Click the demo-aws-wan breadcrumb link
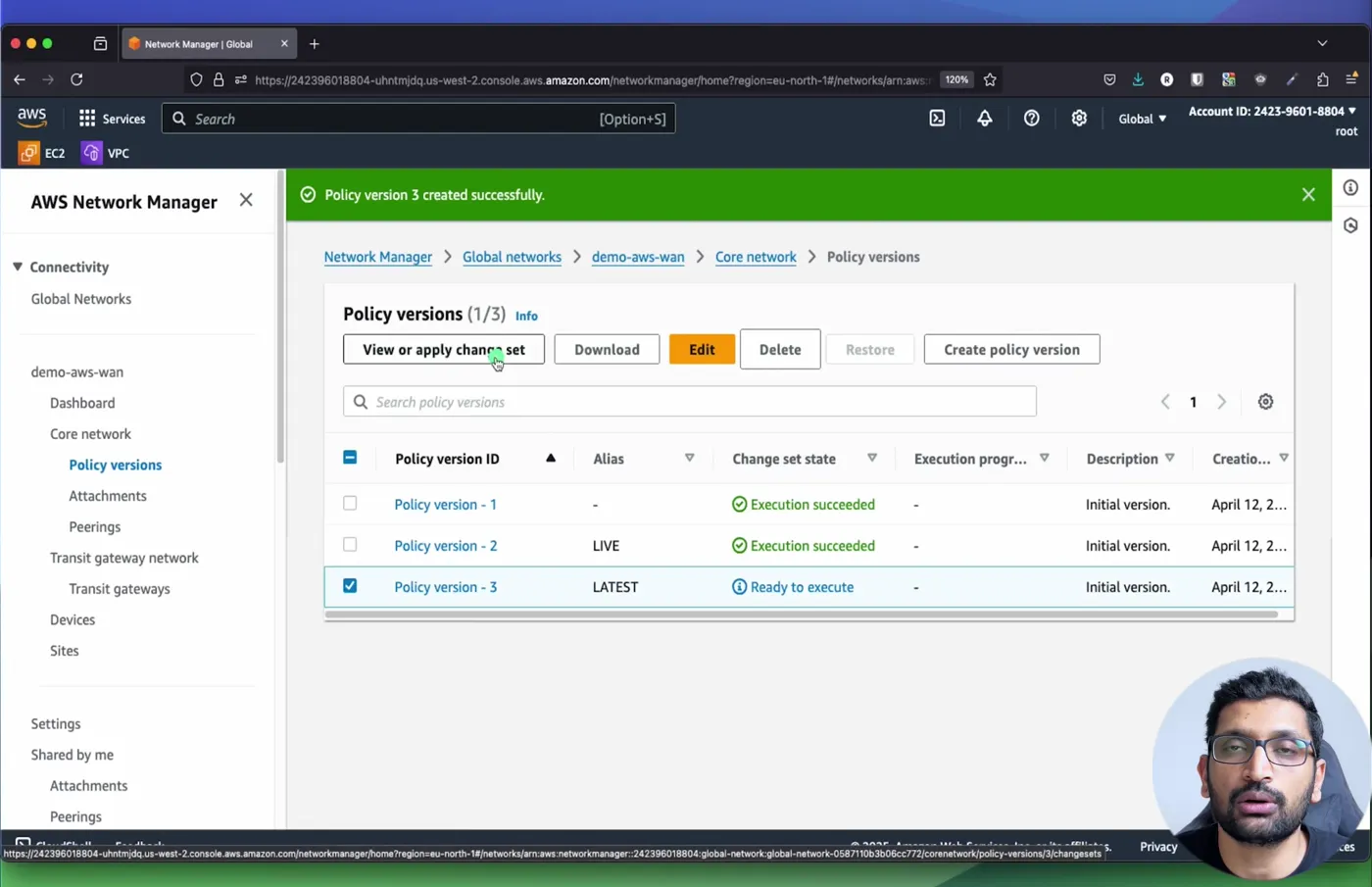1372x887 pixels. [x=638, y=257]
